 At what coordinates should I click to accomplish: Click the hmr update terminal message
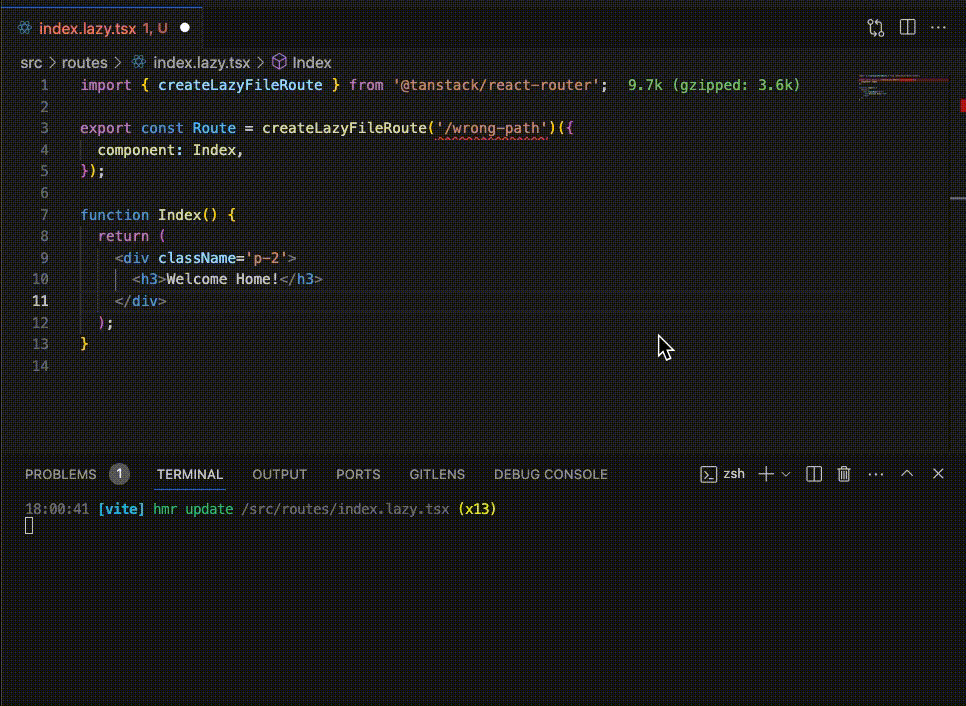pyautogui.click(x=193, y=509)
